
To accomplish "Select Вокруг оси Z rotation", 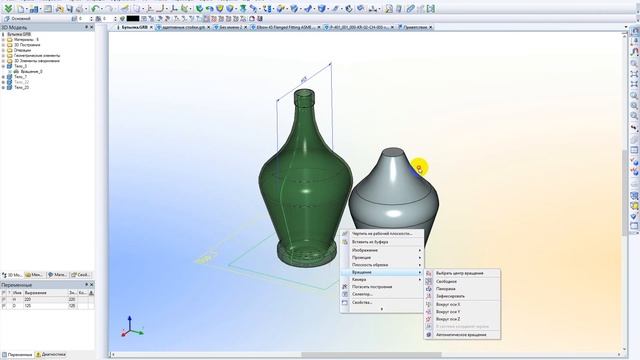I will coord(462,319).
